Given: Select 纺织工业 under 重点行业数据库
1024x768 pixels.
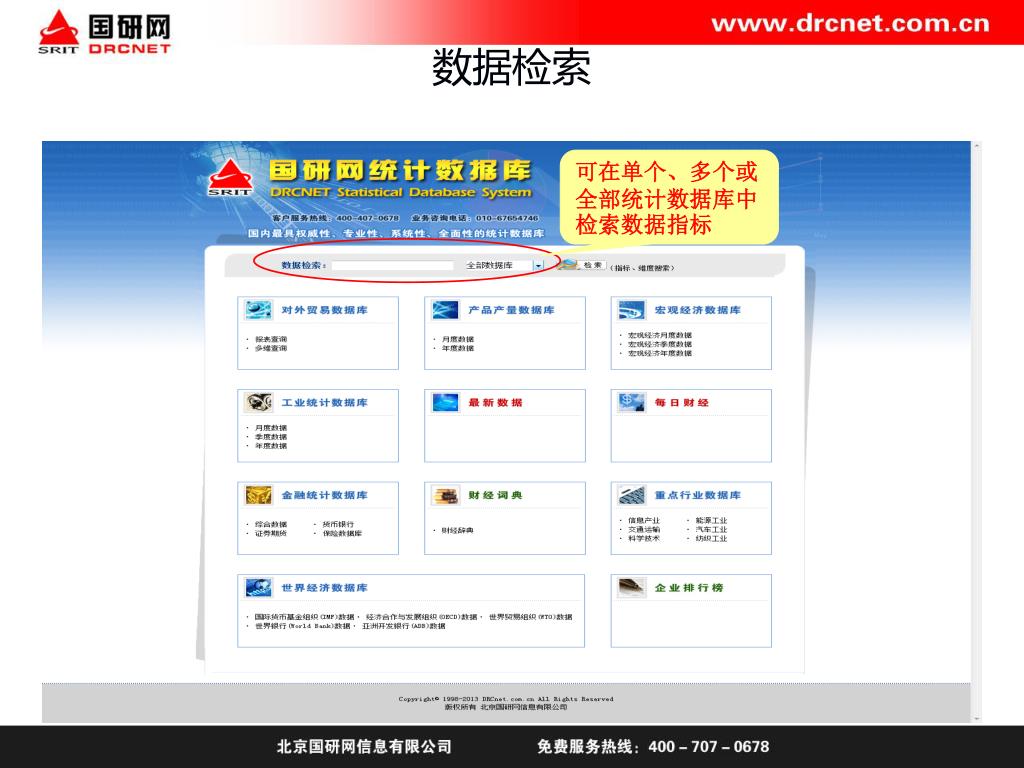Looking at the screenshot, I should pos(711,539).
